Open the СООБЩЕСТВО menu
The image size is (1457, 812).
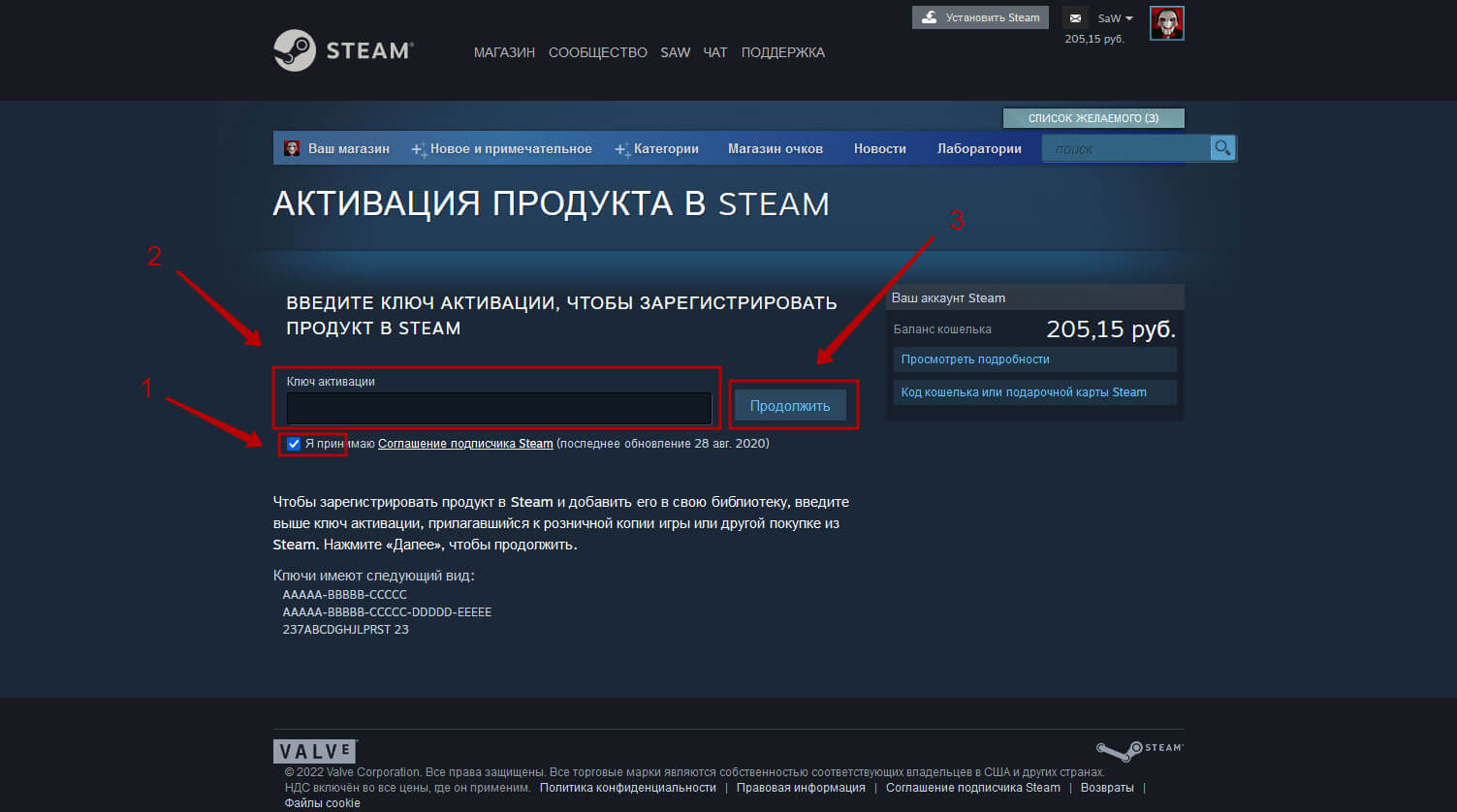click(598, 52)
